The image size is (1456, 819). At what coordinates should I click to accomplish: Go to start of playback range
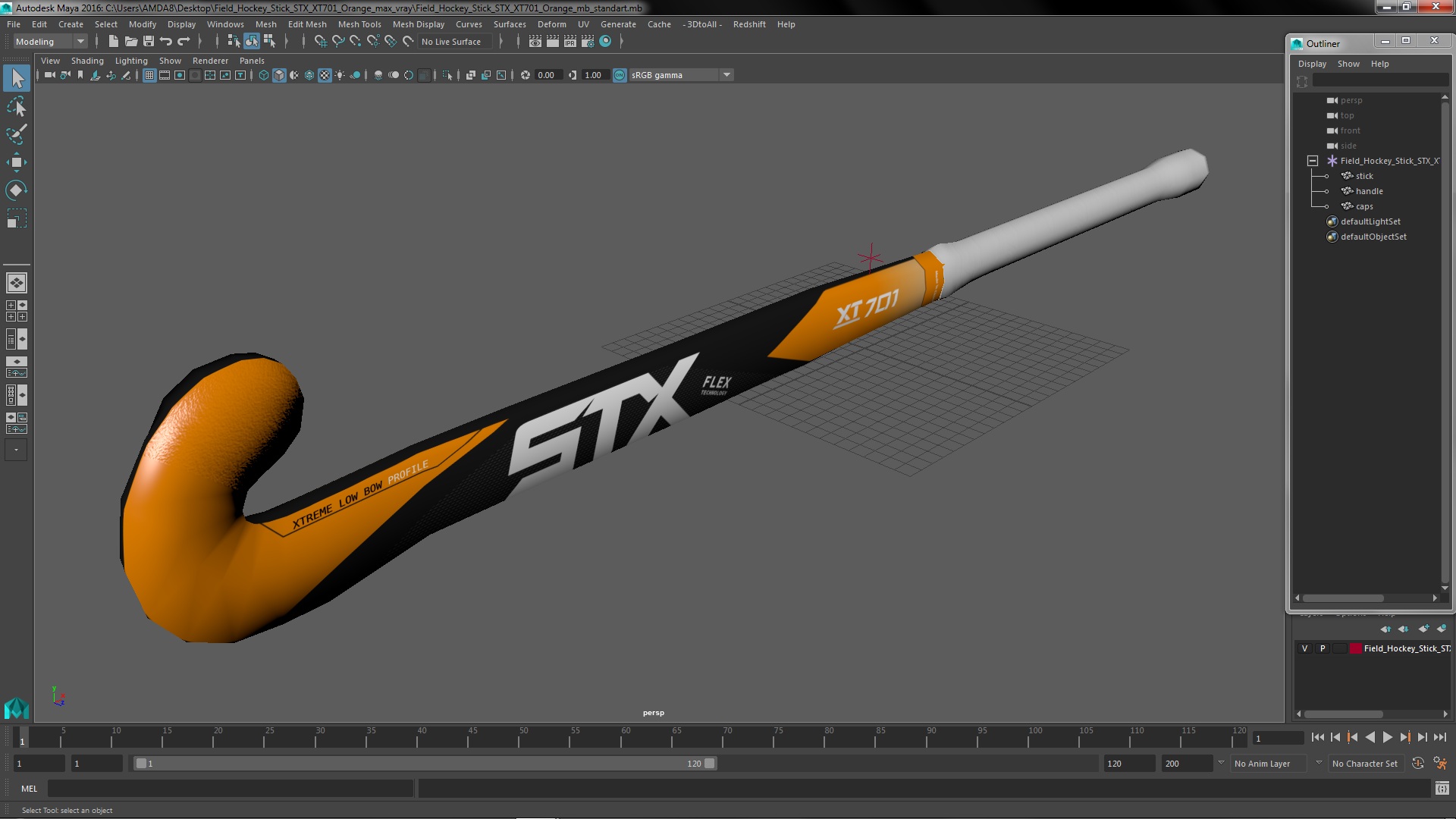click(1318, 737)
